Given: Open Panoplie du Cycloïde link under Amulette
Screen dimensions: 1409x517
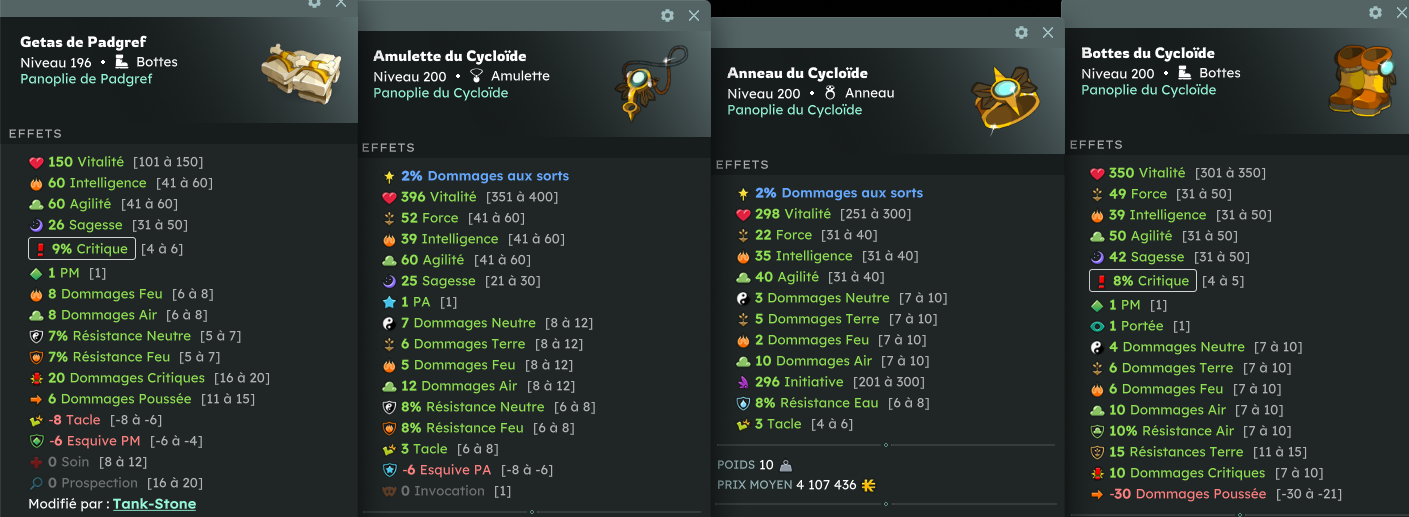Looking at the screenshot, I should (440, 93).
